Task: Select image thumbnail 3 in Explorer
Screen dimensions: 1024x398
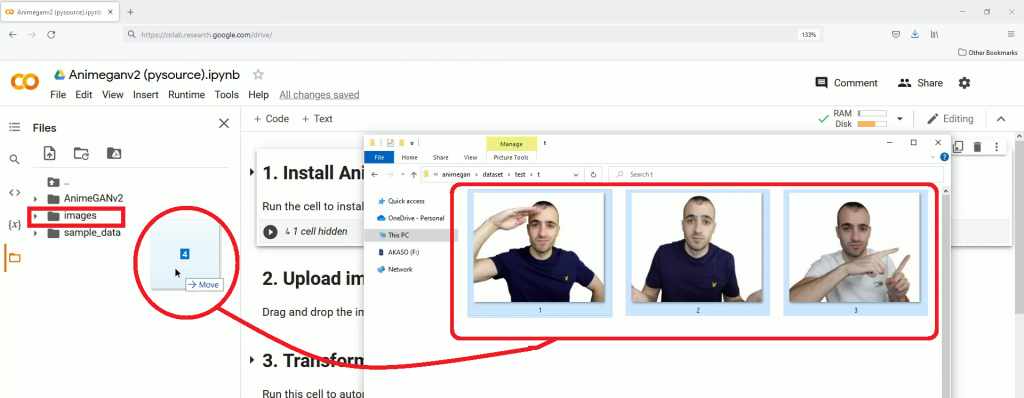Action: 856,253
